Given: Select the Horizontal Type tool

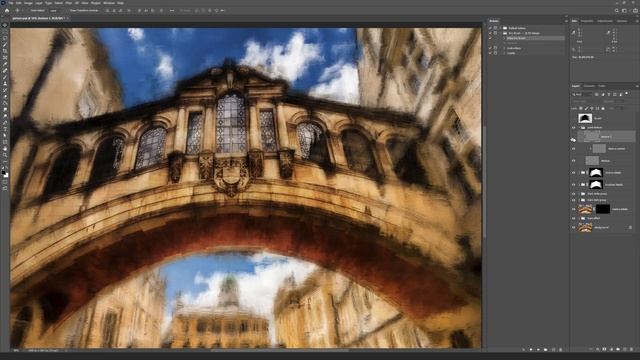Looking at the screenshot, I should coord(5,129).
